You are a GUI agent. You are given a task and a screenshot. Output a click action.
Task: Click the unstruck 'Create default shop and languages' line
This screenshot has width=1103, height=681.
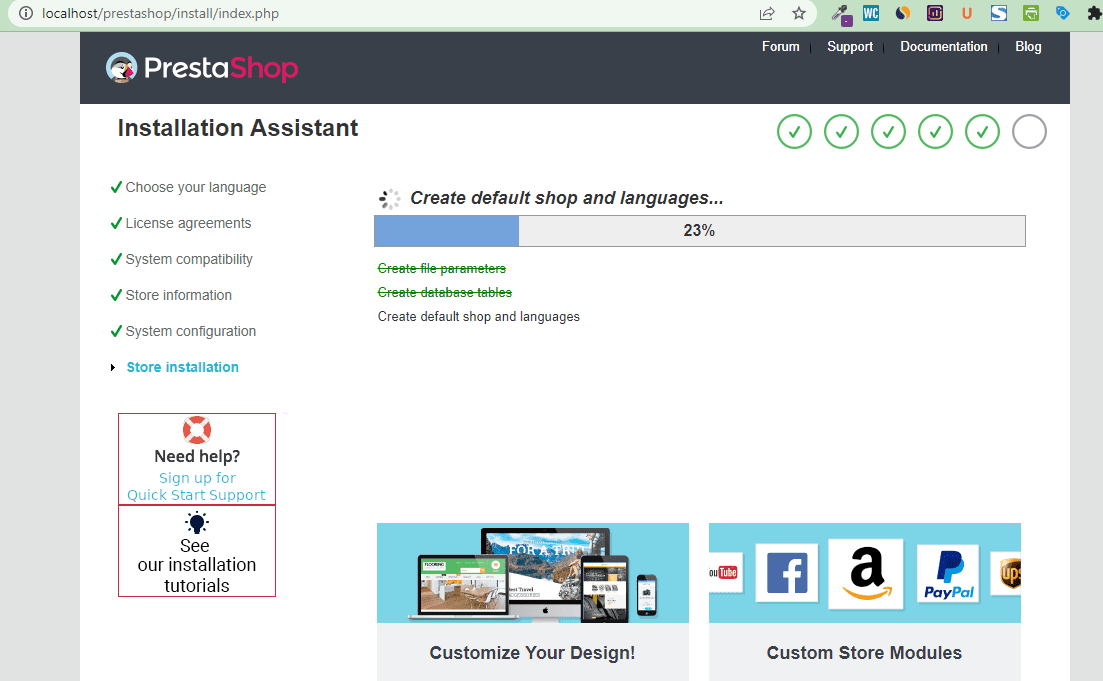point(478,317)
